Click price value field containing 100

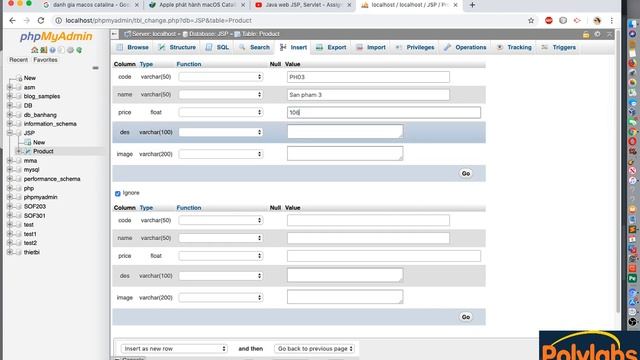pos(384,112)
